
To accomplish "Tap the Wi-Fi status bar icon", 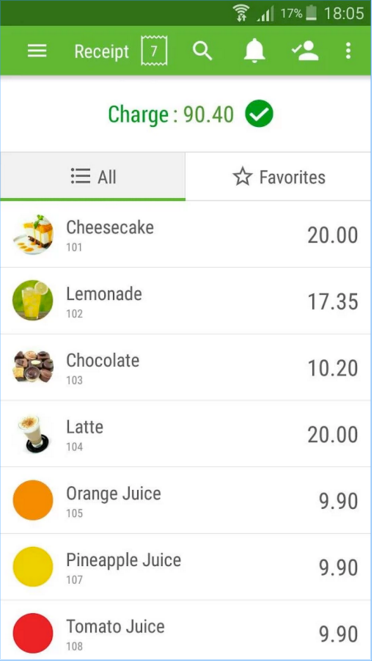I will point(243,13).
